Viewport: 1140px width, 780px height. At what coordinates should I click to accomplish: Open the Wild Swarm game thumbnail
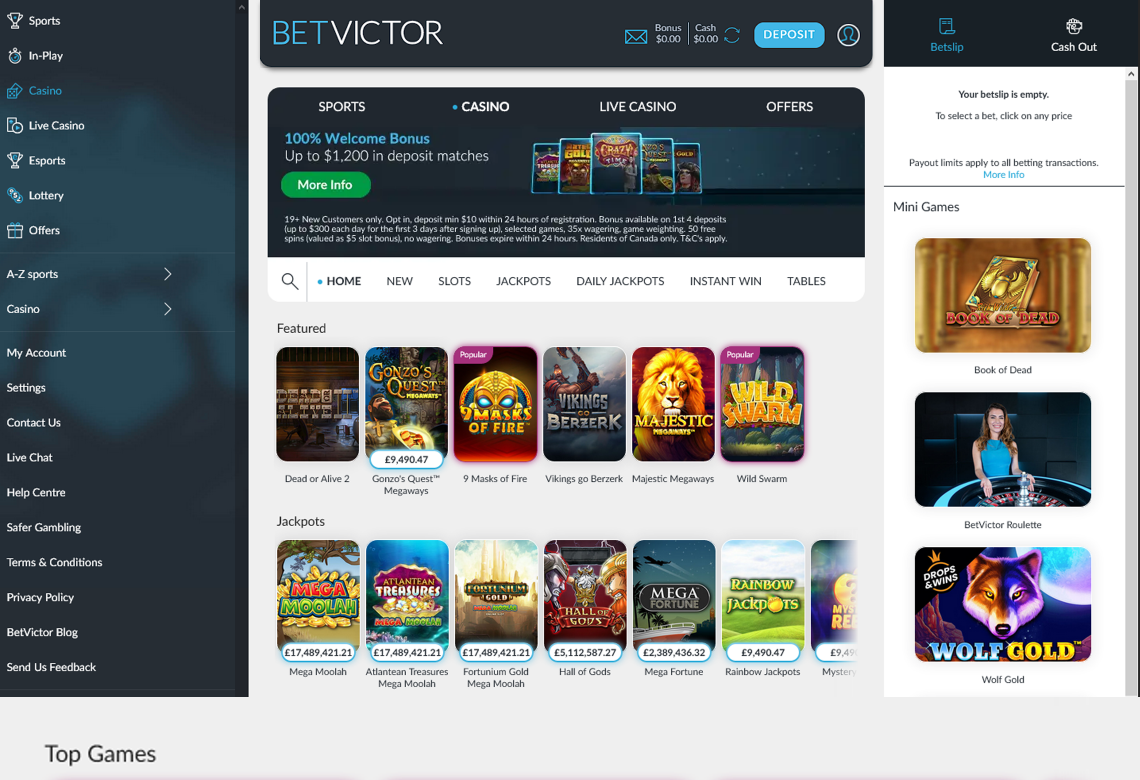click(762, 404)
